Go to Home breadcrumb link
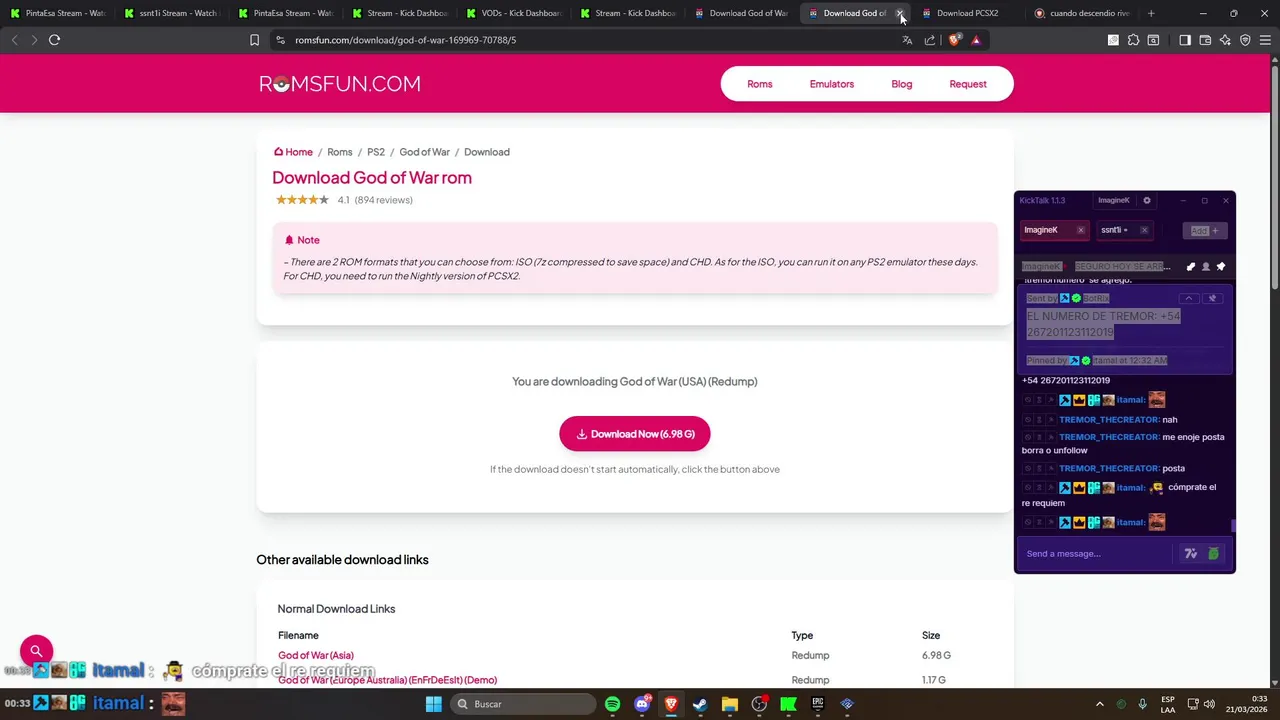Screen dimensions: 1280x720 click(x=293, y=152)
